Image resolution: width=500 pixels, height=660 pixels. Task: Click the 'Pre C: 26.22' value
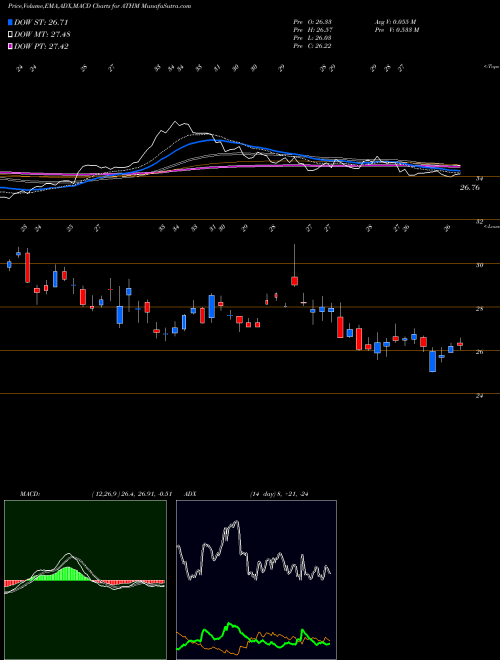312,46
